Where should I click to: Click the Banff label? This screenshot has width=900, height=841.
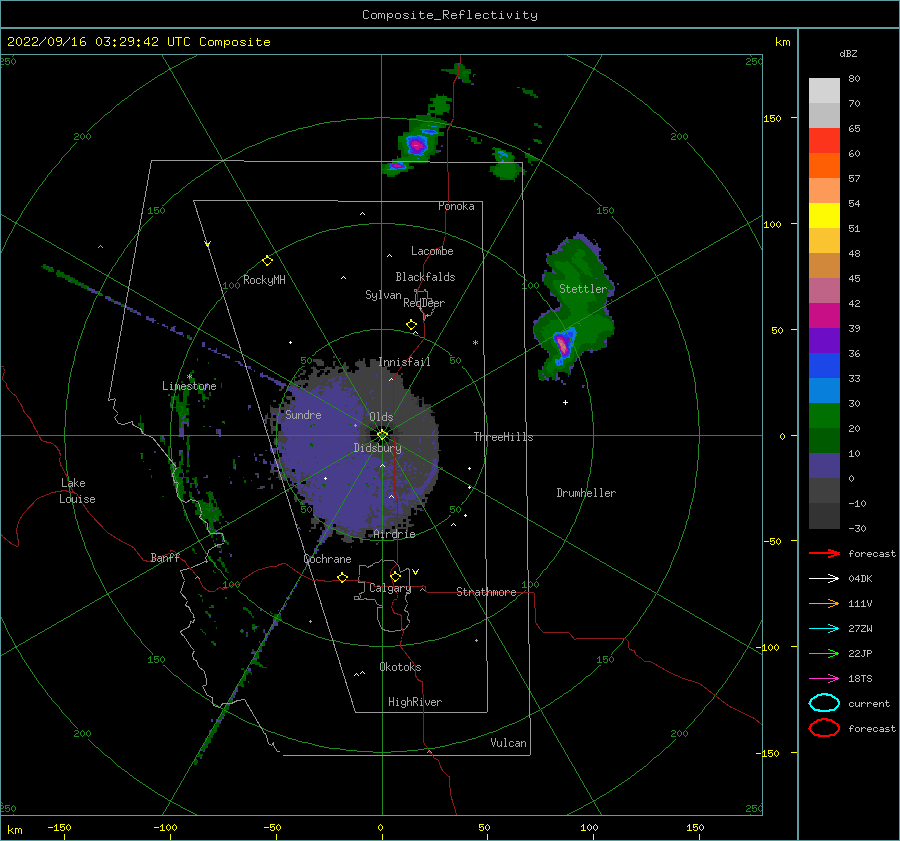pos(165,557)
